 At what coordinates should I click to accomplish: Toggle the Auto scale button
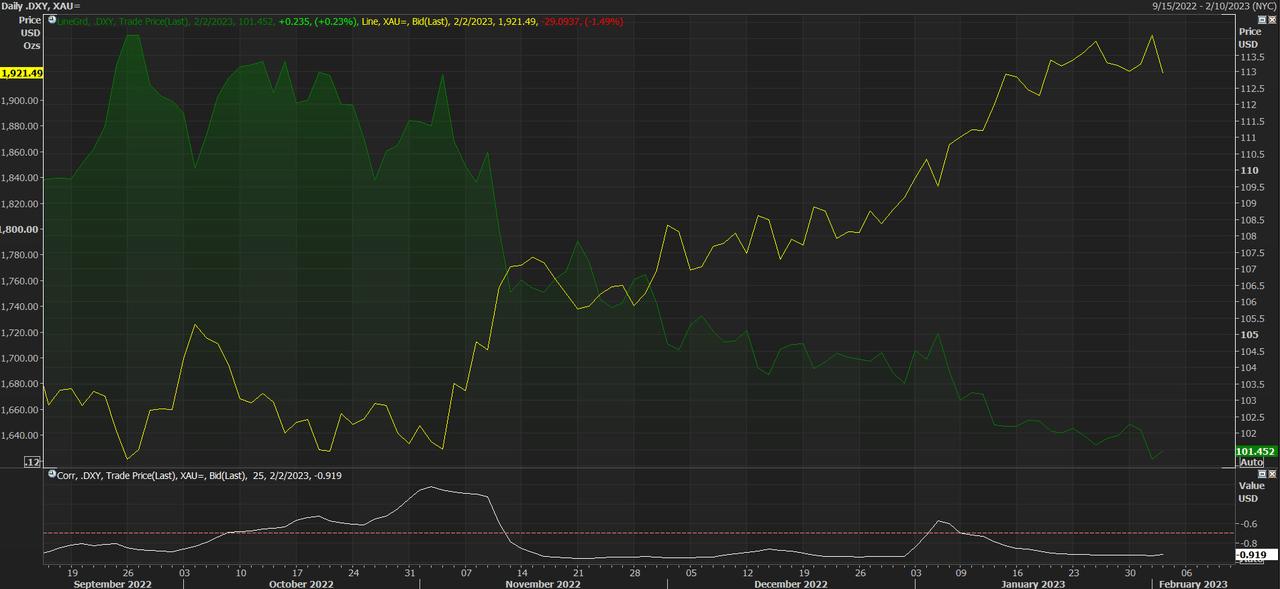click(1251, 463)
